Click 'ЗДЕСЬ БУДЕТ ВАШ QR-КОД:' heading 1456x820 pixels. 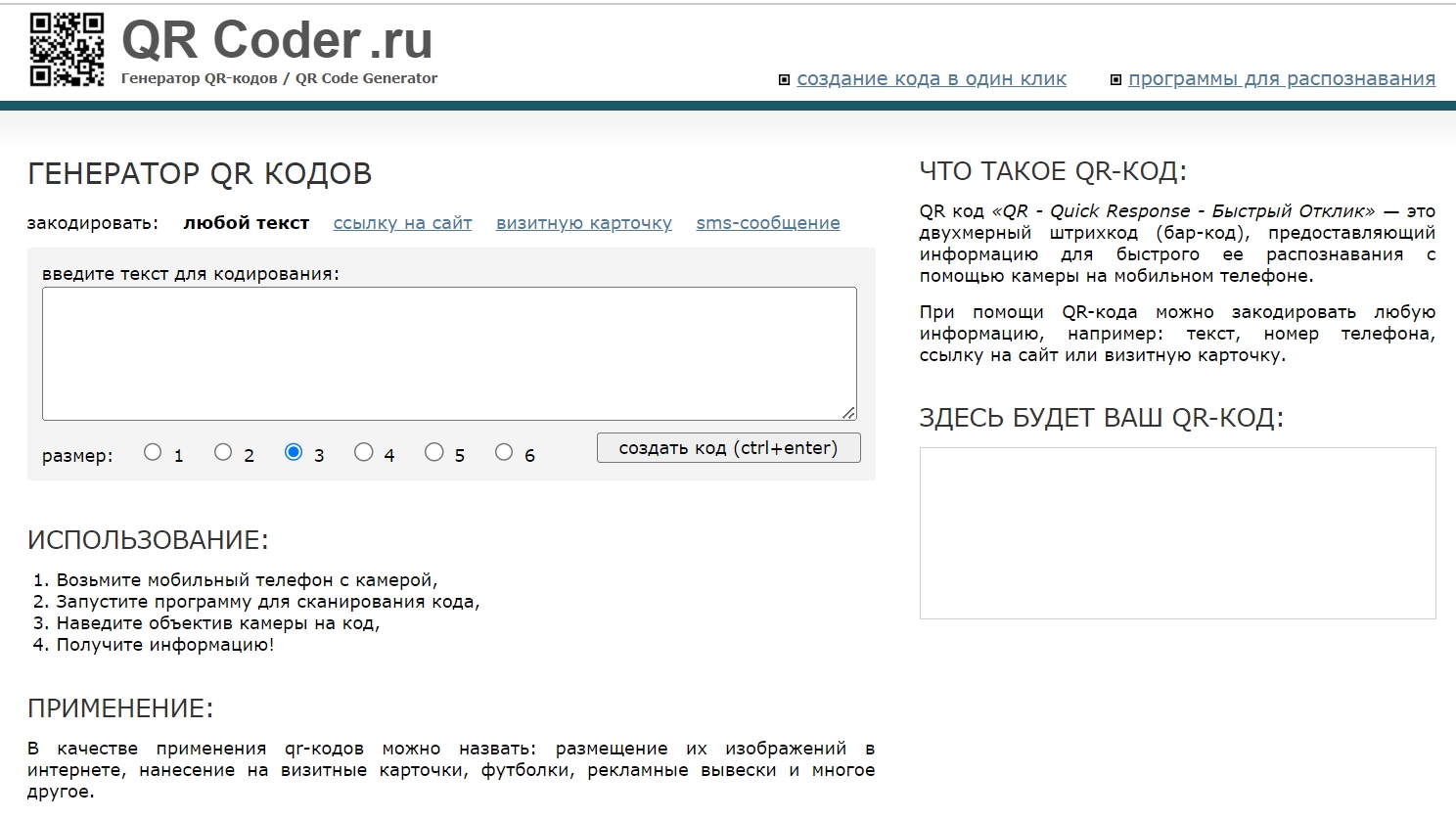1102,418
